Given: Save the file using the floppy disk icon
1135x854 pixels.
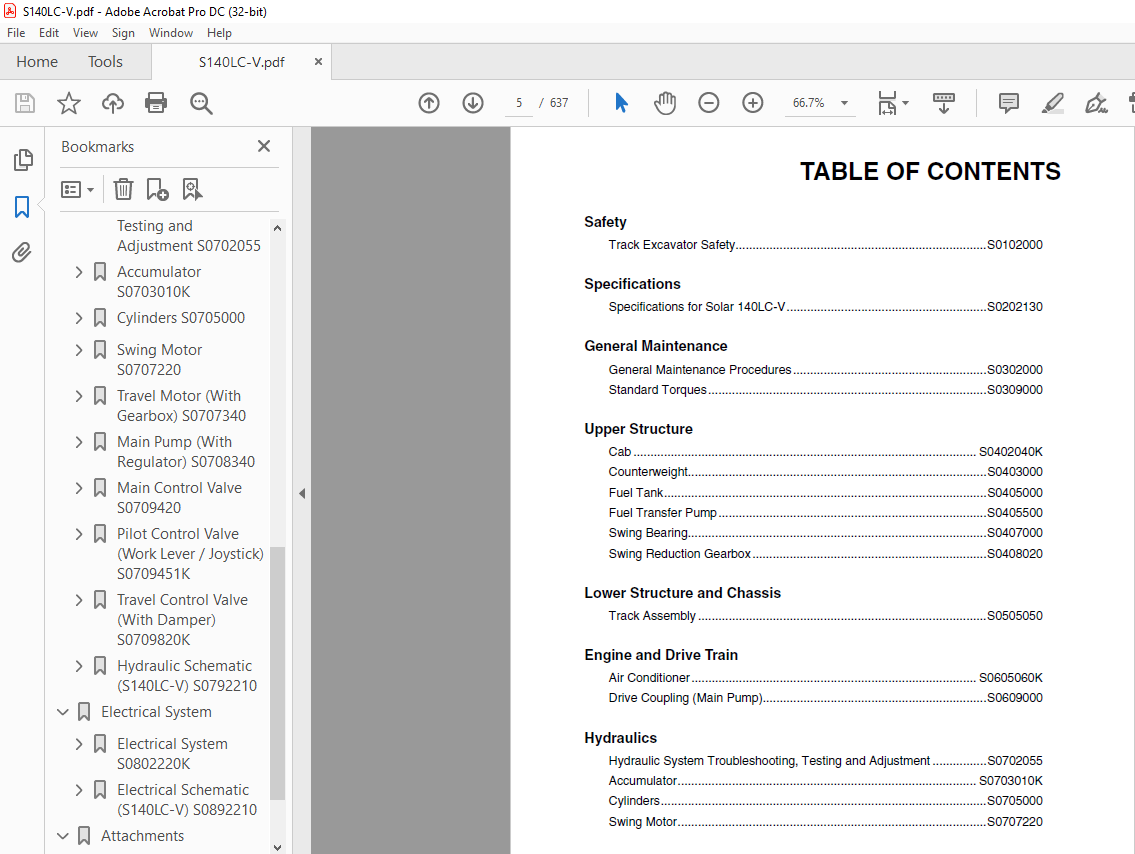Looking at the screenshot, I should 25,103.
